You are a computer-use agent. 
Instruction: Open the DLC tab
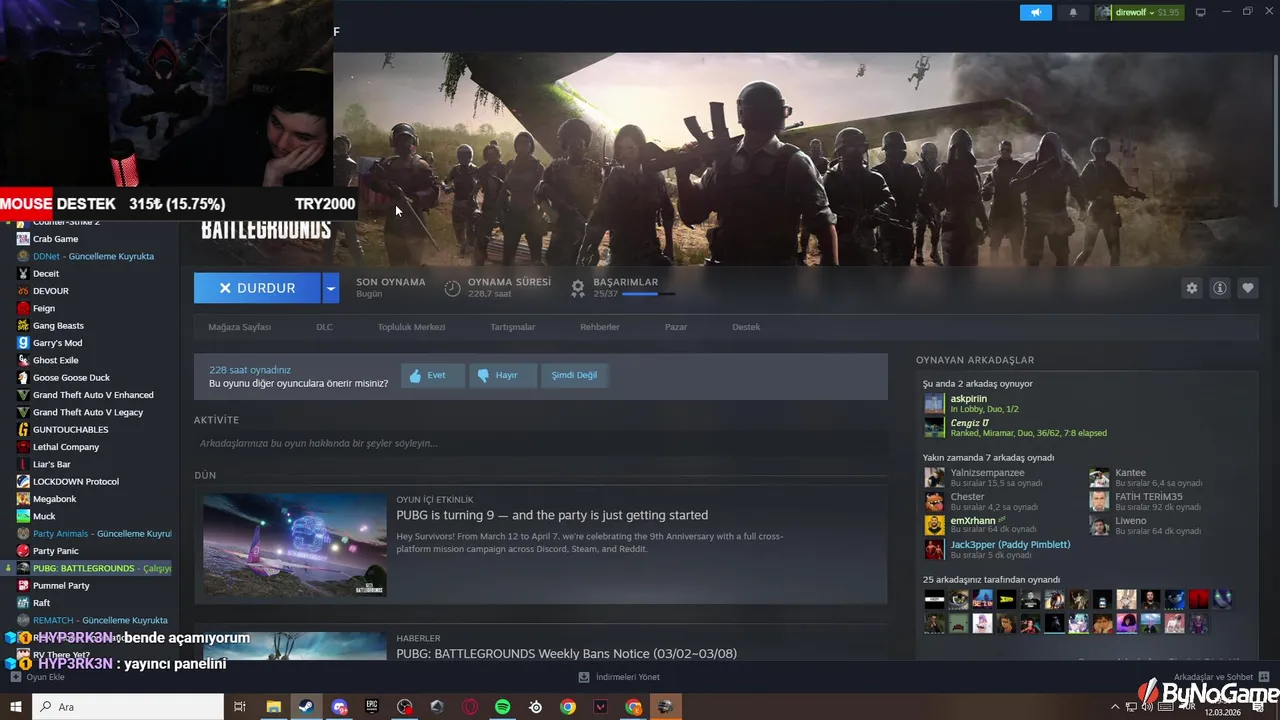pyautogui.click(x=324, y=327)
